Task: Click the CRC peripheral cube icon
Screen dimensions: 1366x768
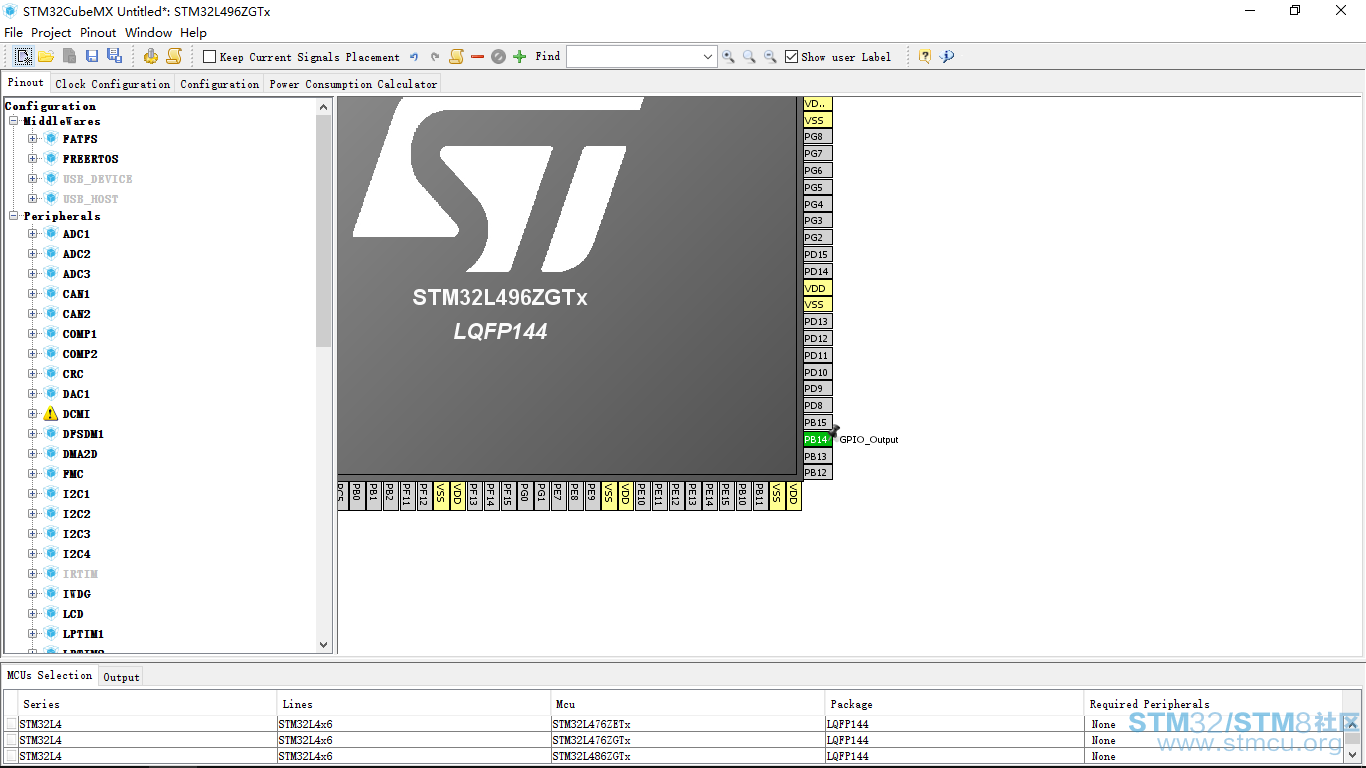Action: pyautogui.click(x=51, y=374)
